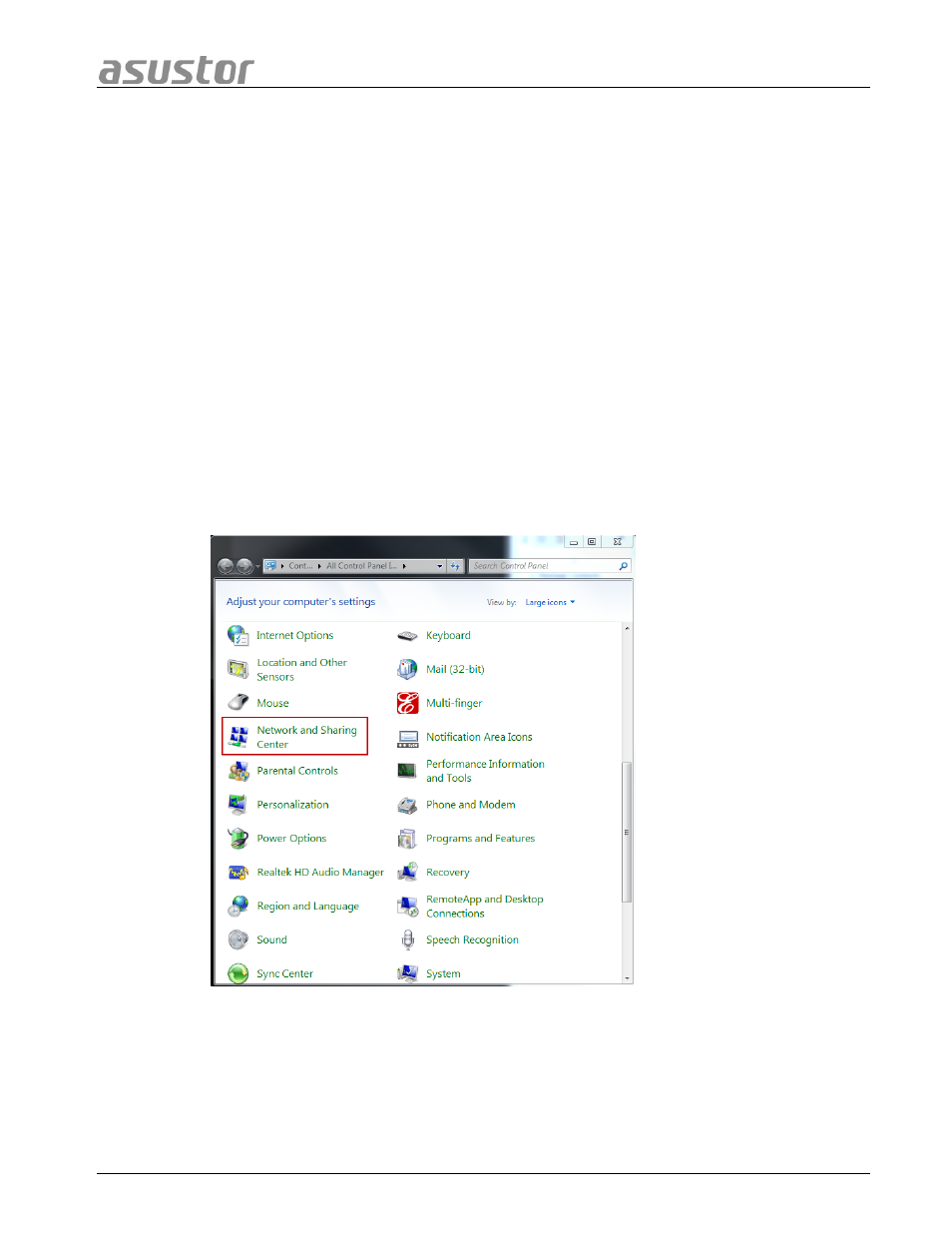Open the green Sync Center icon
The width and height of the screenshot is (952, 1233).
point(238,973)
